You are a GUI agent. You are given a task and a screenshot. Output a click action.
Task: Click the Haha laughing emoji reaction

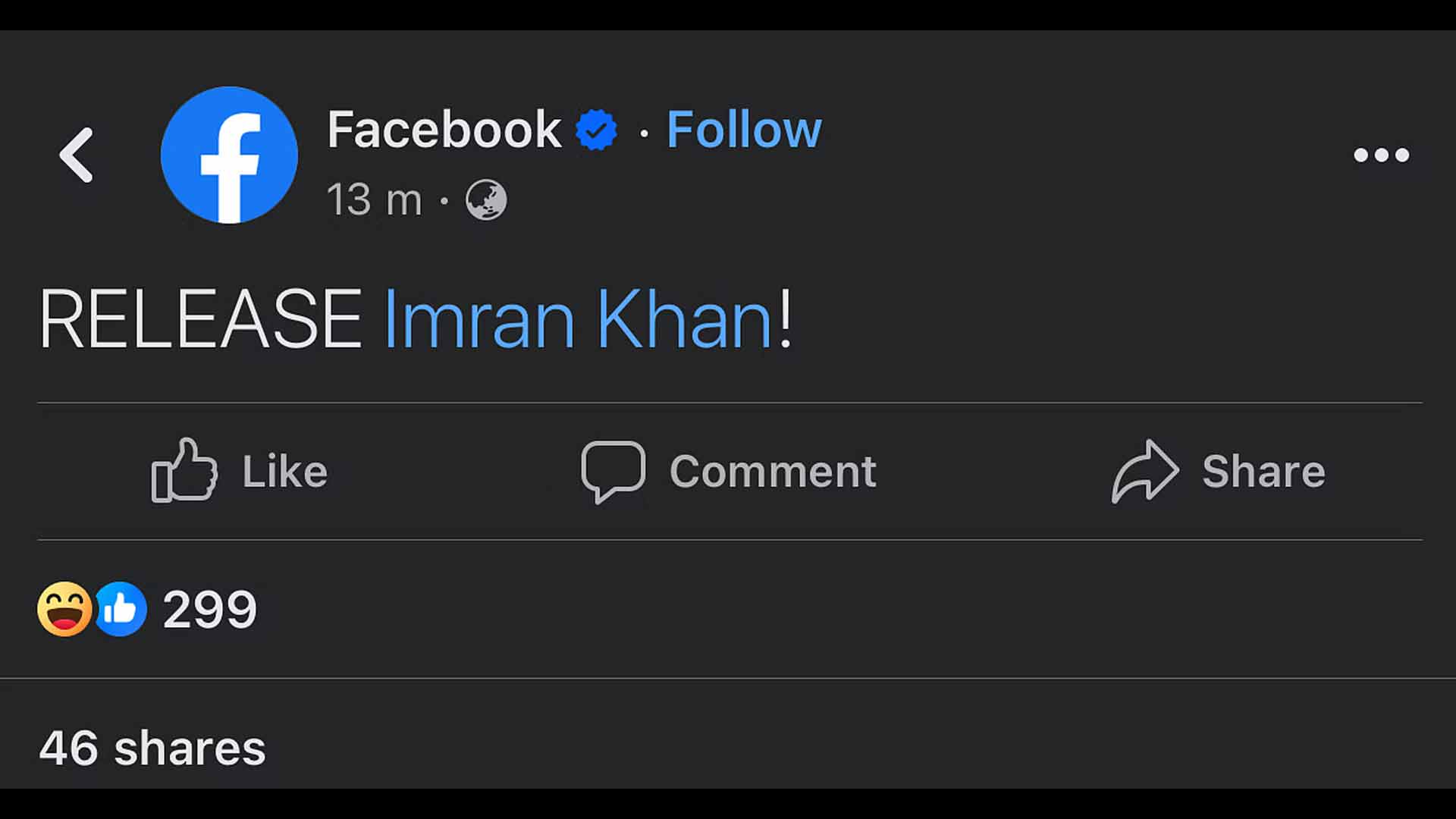coord(64,609)
